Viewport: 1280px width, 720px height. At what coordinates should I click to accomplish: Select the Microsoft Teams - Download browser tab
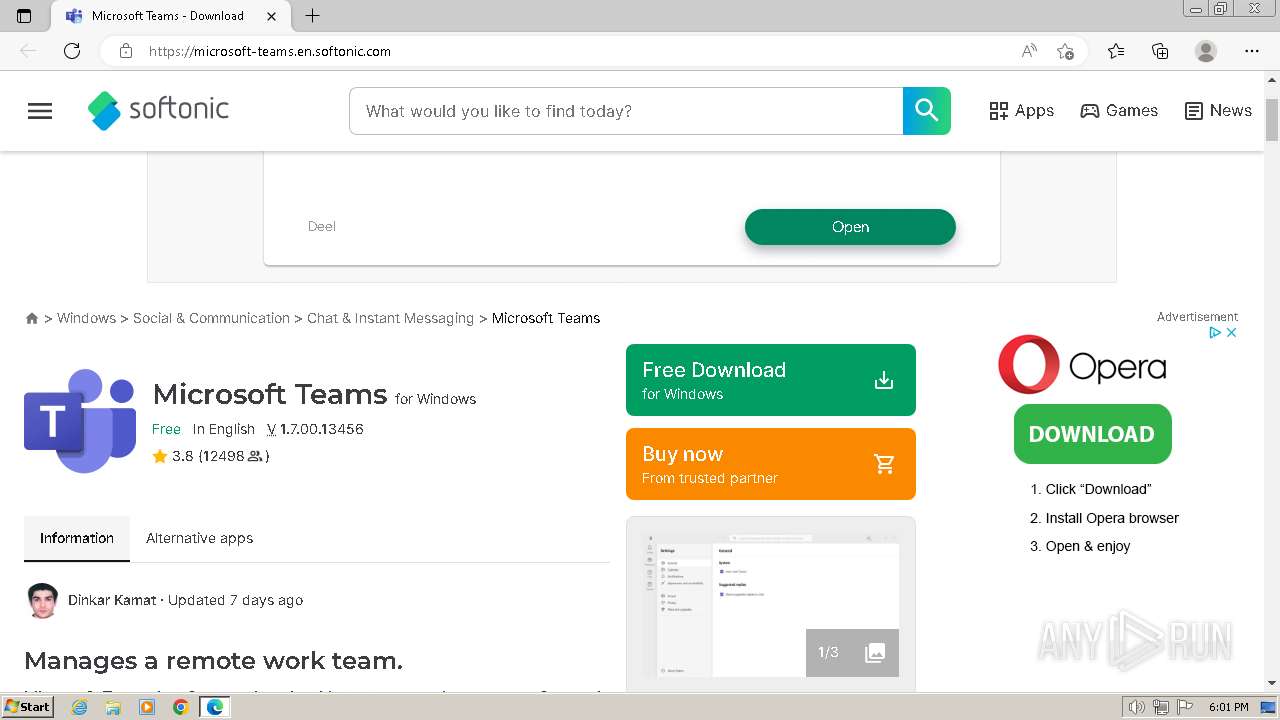pos(170,16)
